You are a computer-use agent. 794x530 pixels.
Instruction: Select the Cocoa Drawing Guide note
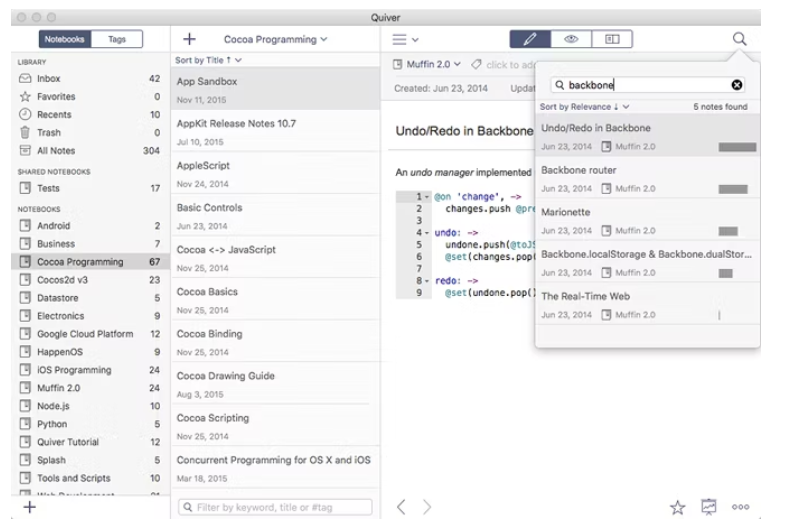(275, 383)
